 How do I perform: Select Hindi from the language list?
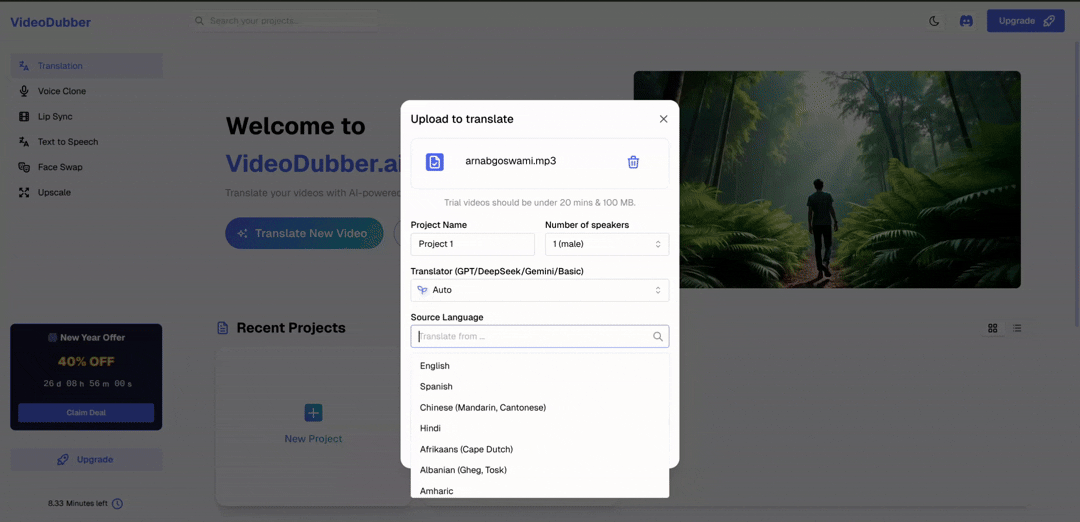[x=540, y=428]
